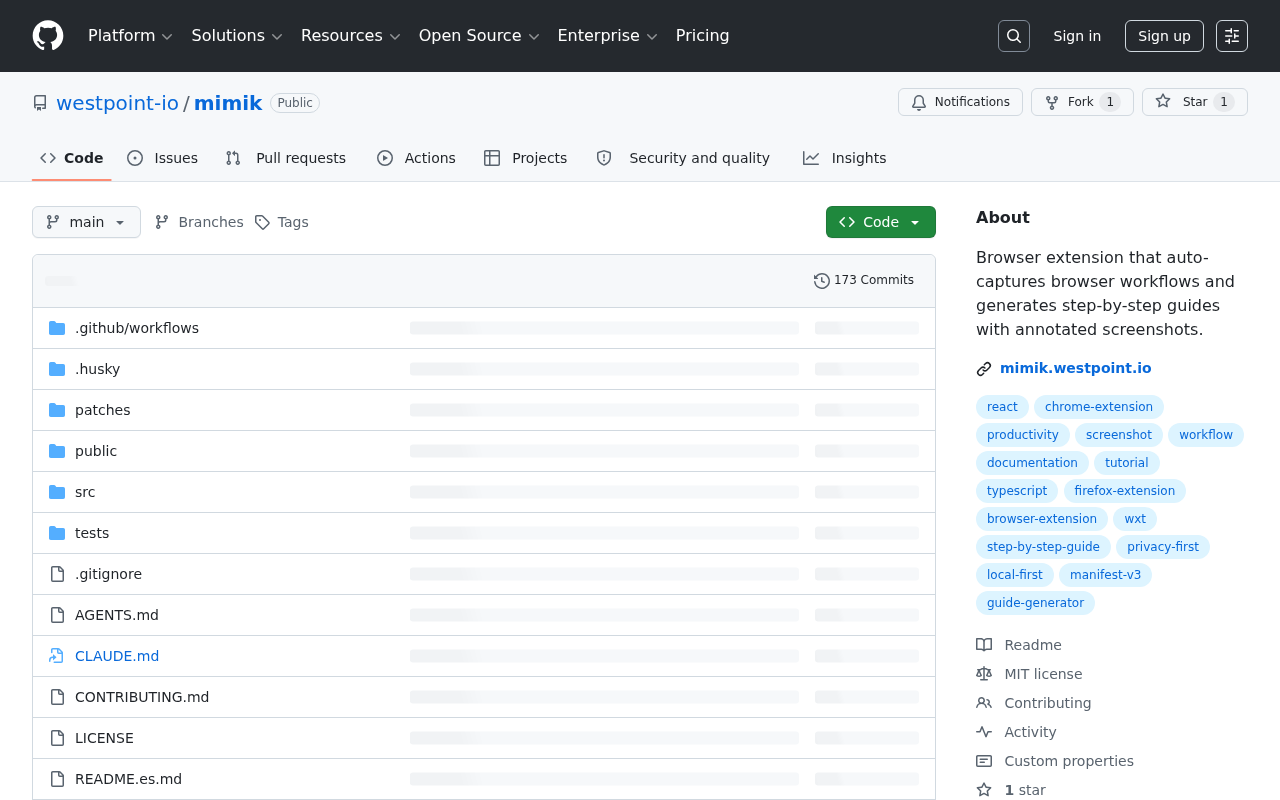Select the typescript topic tag
The image size is (1280, 800).
[x=1017, y=491]
